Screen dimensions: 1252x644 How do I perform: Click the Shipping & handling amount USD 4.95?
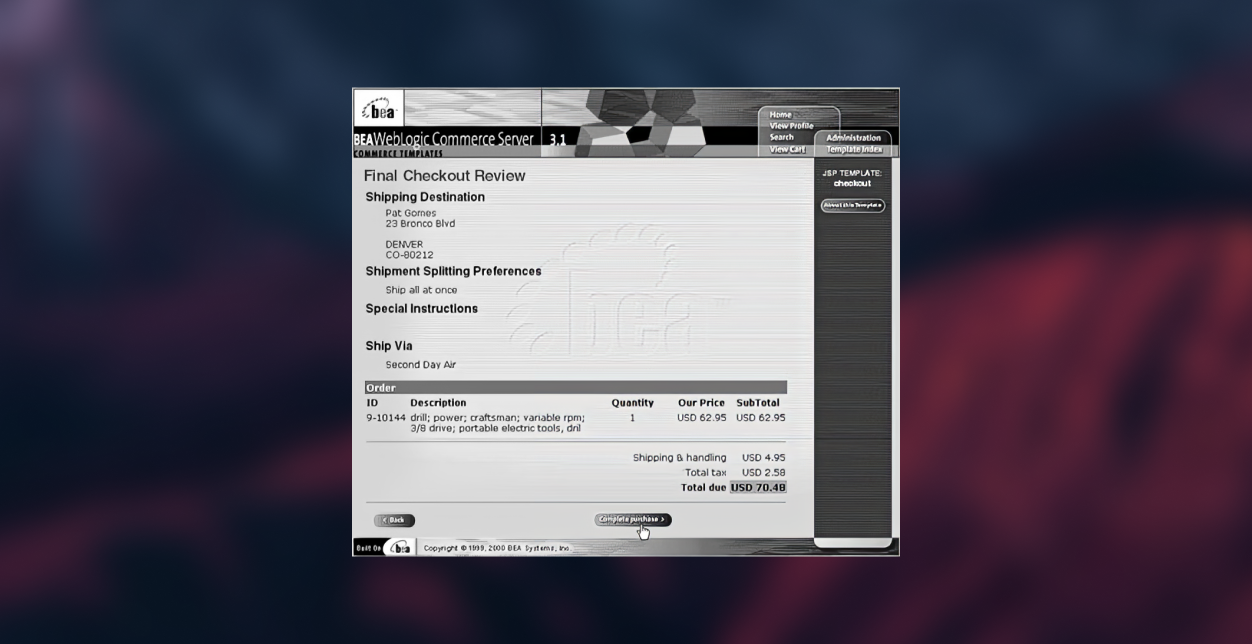763,458
